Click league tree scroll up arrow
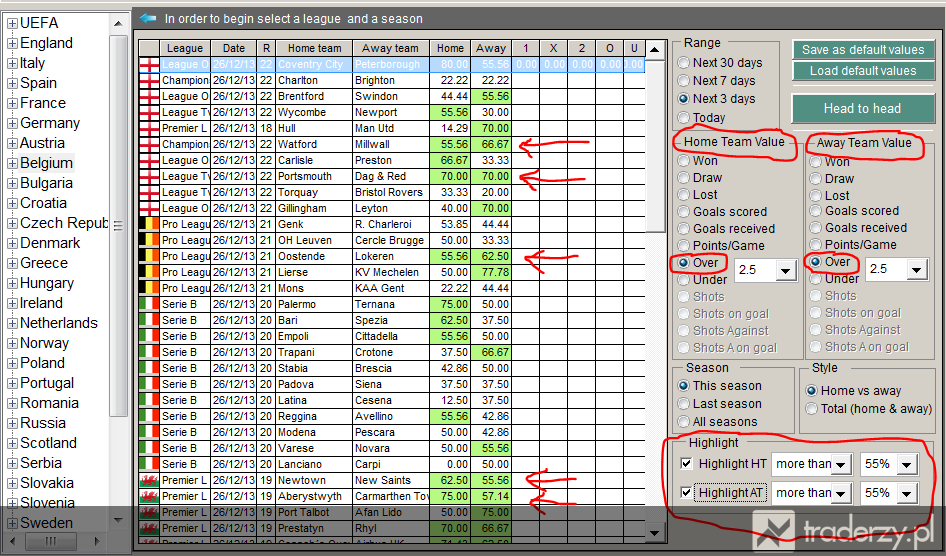 (x=118, y=24)
